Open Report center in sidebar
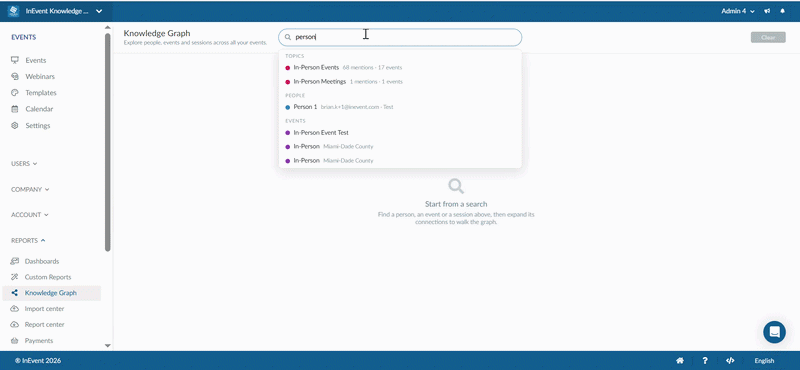The height and width of the screenshot is (370, 800). 44,325
